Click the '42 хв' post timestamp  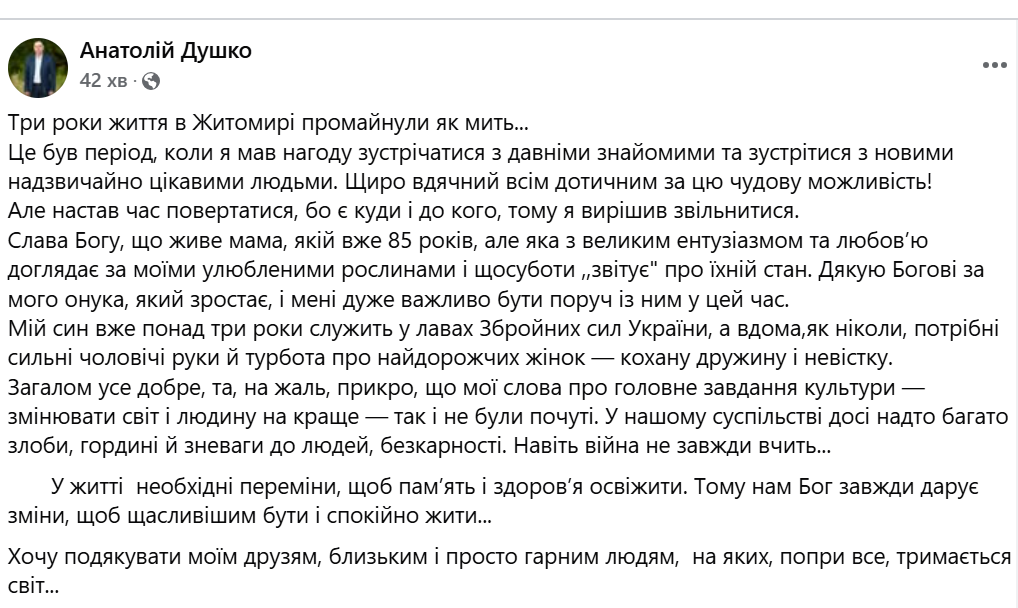tap(103, 81)
